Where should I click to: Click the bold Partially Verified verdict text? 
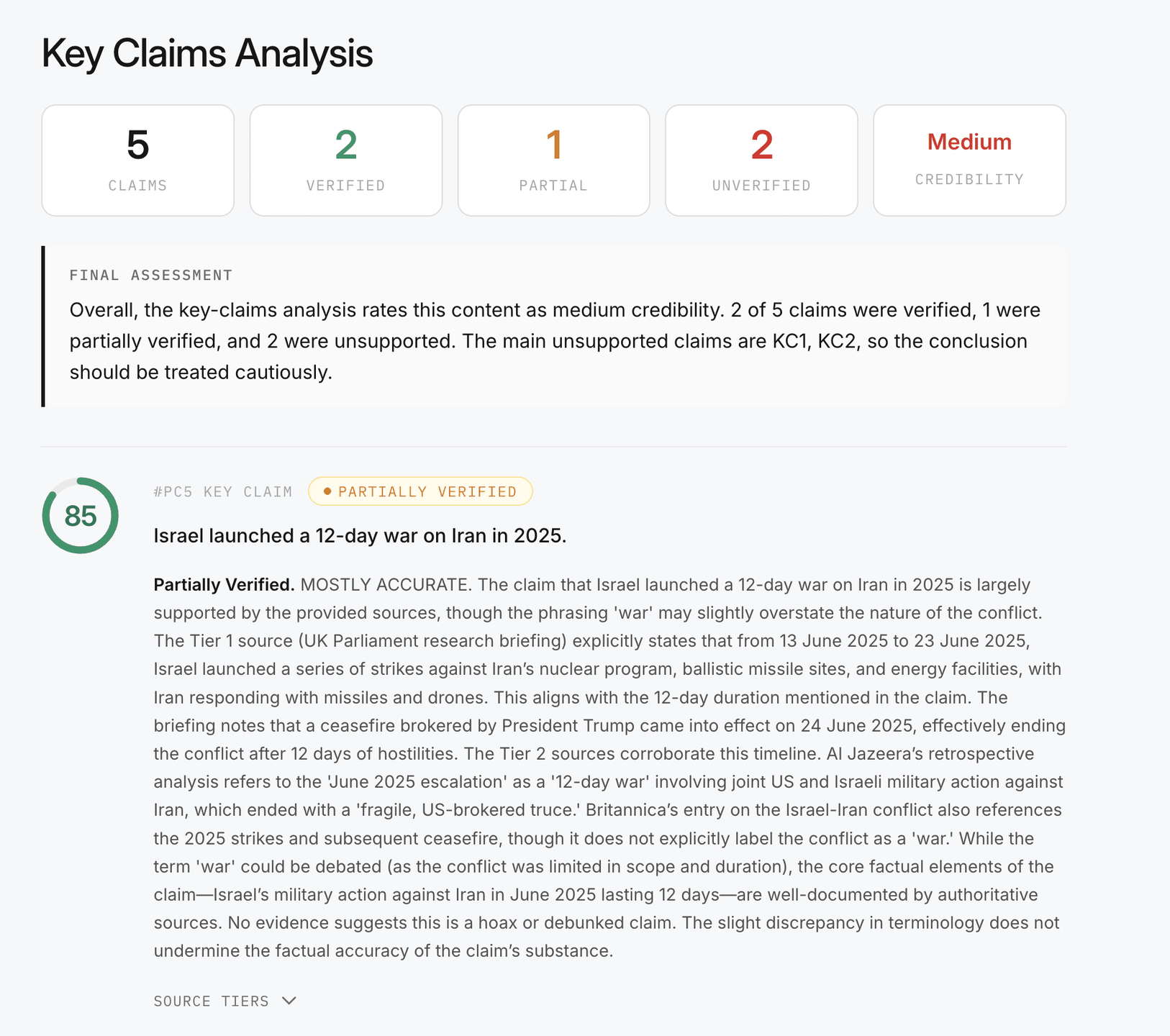[x=225, y=584]
